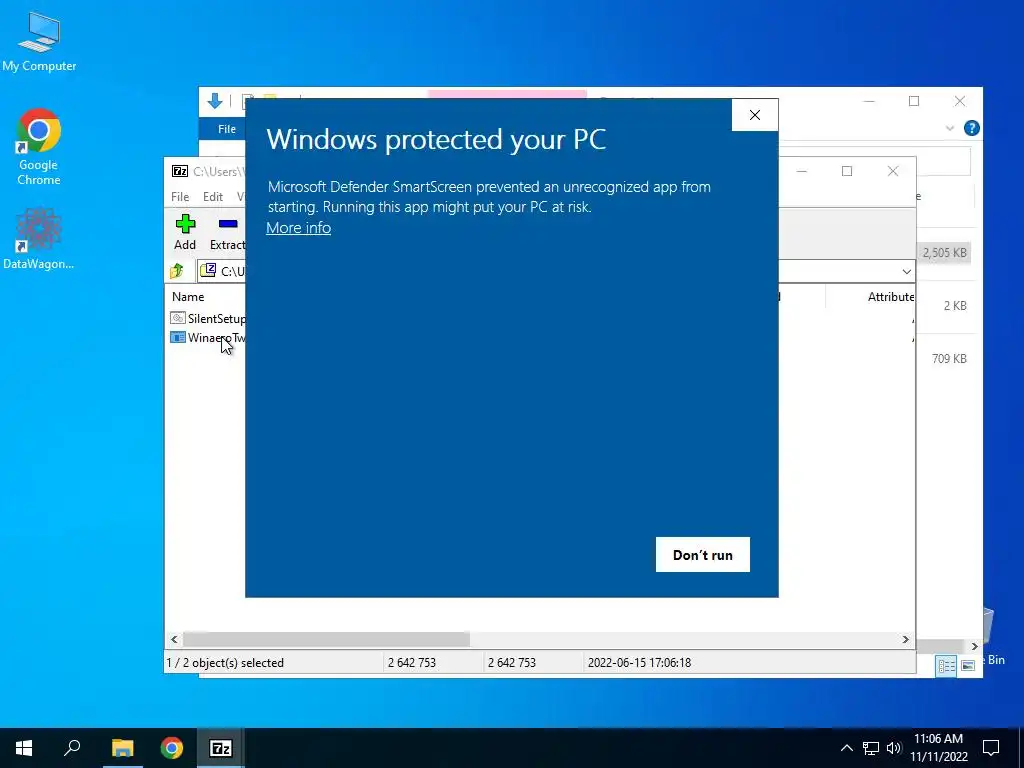Maximize the 7-Zip window
1024x768 pixels.
coord(847,171)
